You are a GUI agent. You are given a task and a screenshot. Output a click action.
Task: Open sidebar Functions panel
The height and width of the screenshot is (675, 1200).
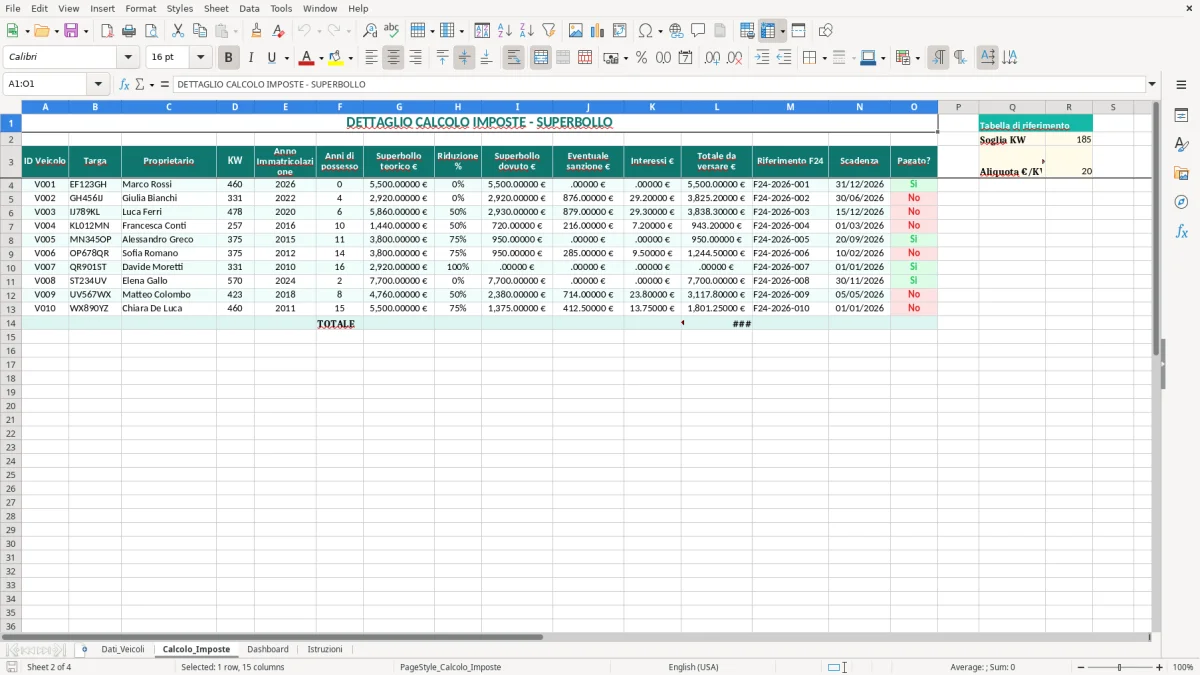click(x=1181, y=231)
